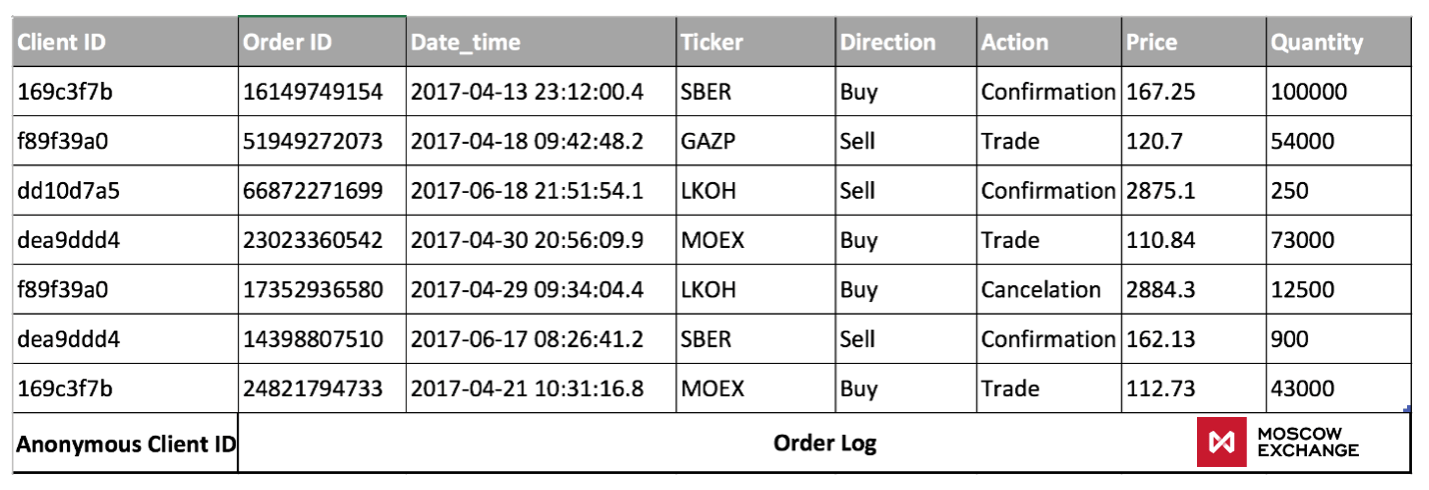Select the Direction header cell
The image size is (1429, 490).
pos(906,42)
